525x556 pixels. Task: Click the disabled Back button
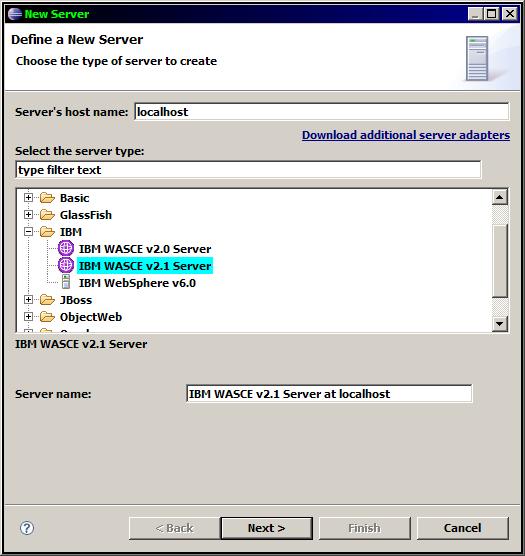174,528
